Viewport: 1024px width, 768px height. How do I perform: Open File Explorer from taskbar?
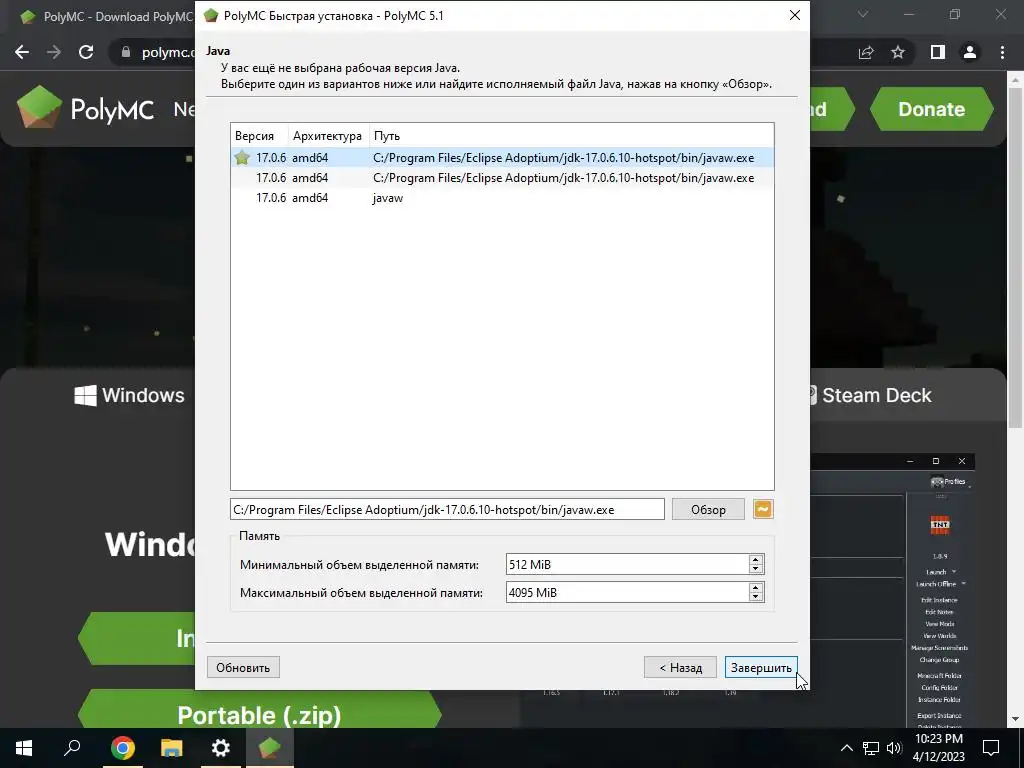pyautogui.click(x=171, y=748)
